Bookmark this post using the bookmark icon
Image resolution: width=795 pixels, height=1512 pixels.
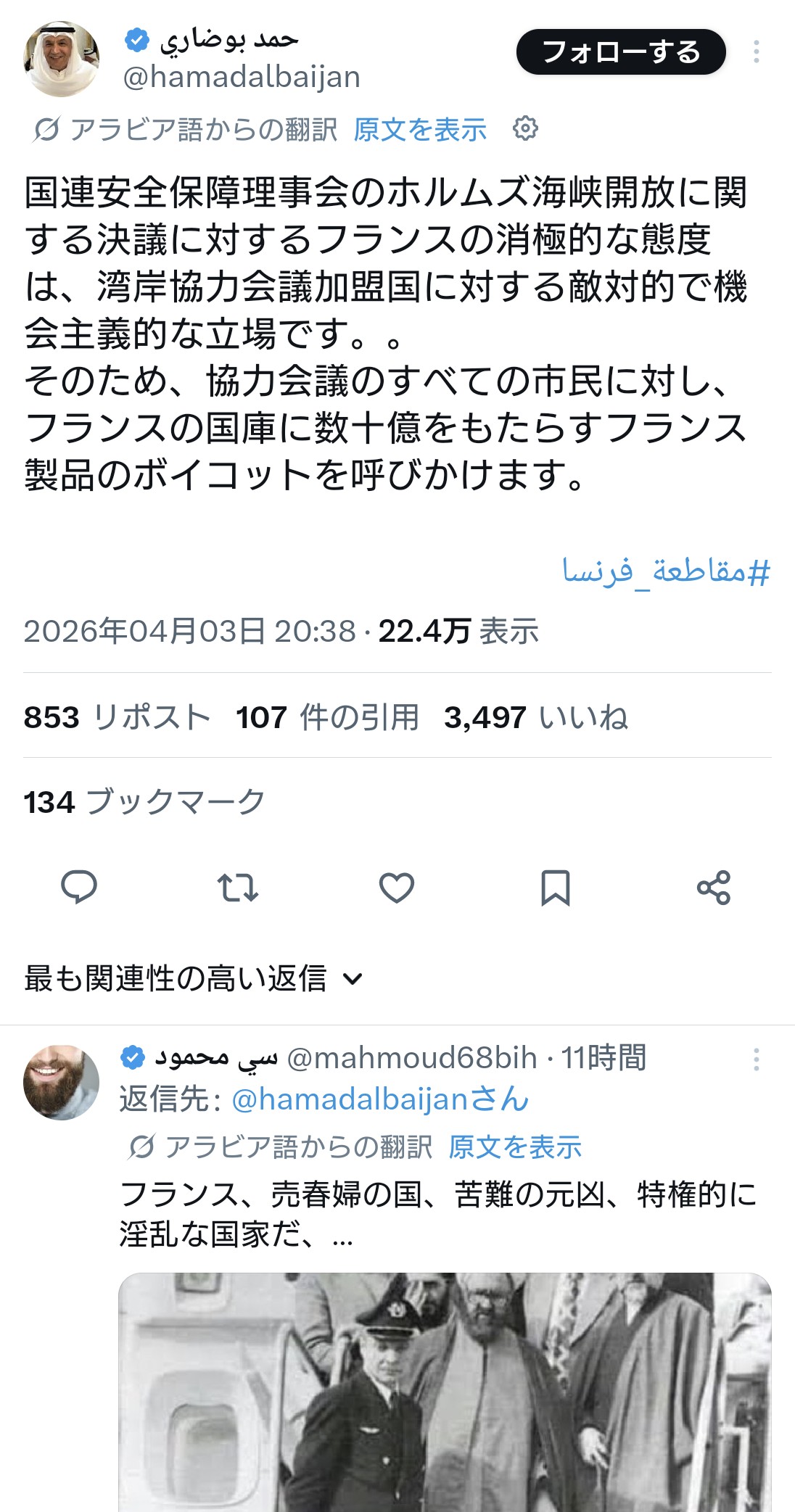coord(556,887)
